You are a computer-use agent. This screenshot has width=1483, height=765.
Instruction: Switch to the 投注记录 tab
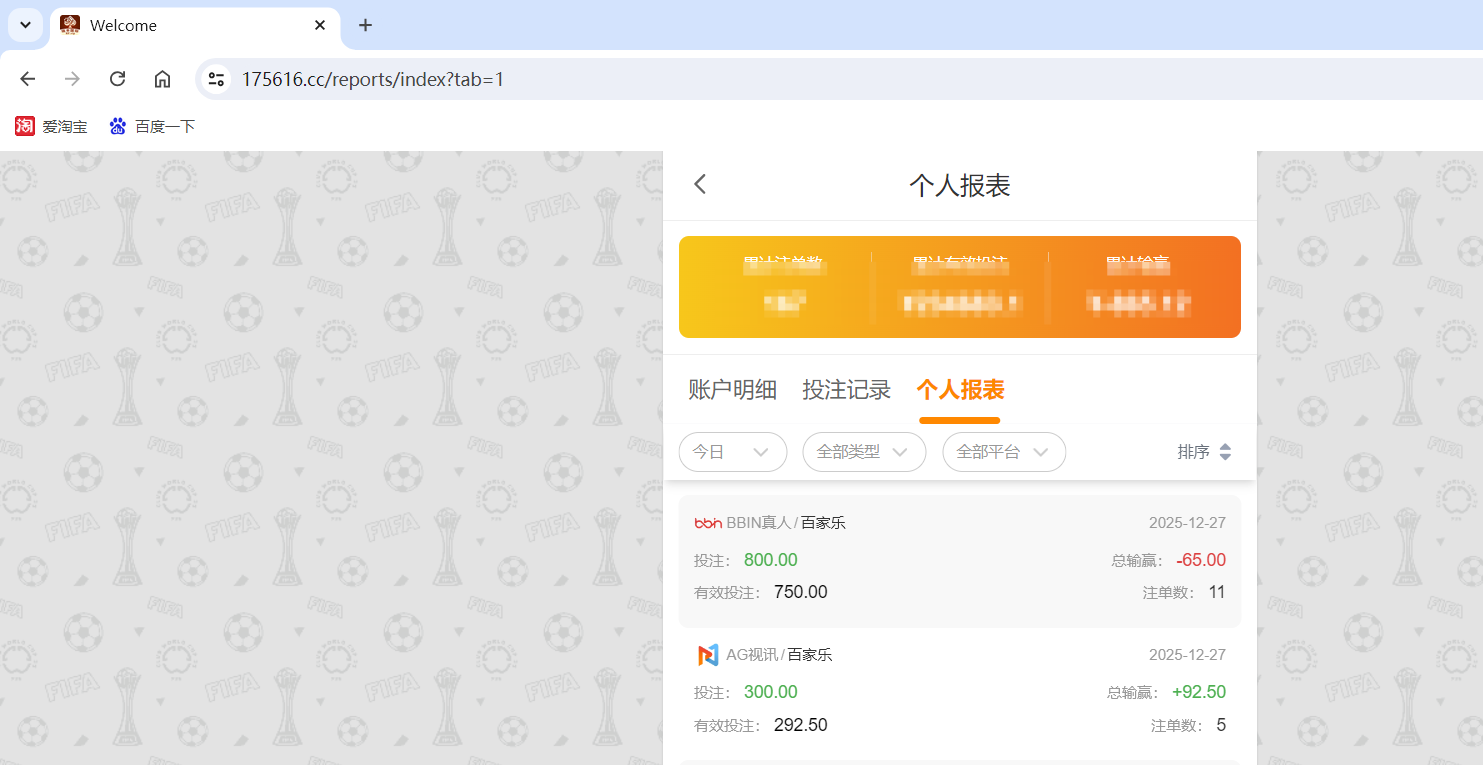pos(847,390)
